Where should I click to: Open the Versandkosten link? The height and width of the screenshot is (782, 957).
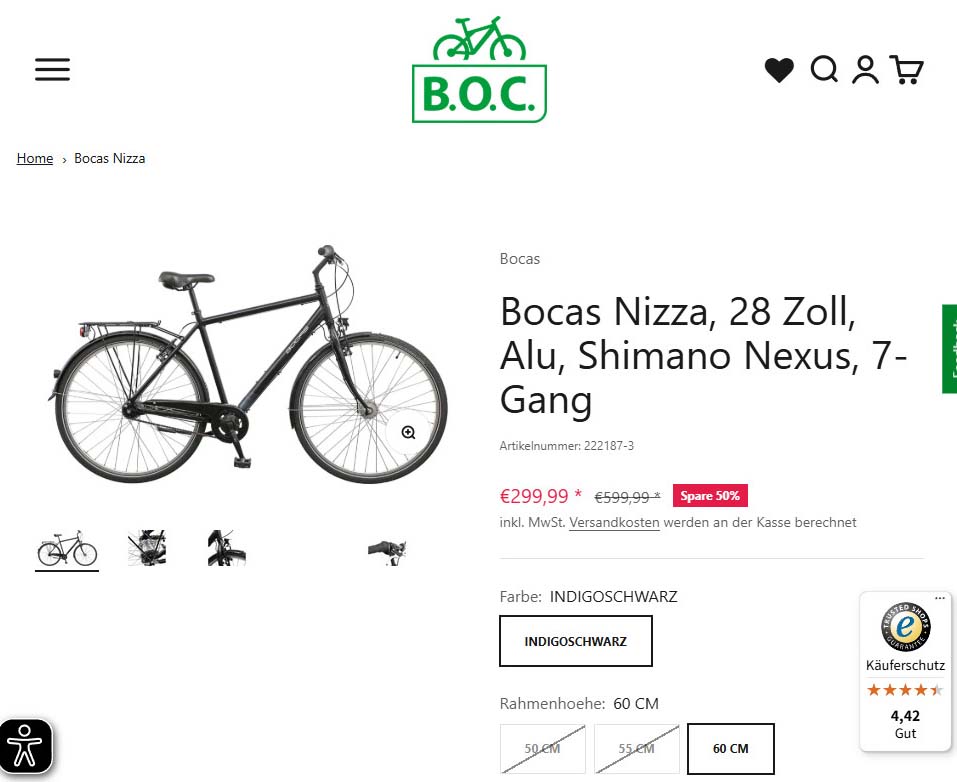[613, 522]
